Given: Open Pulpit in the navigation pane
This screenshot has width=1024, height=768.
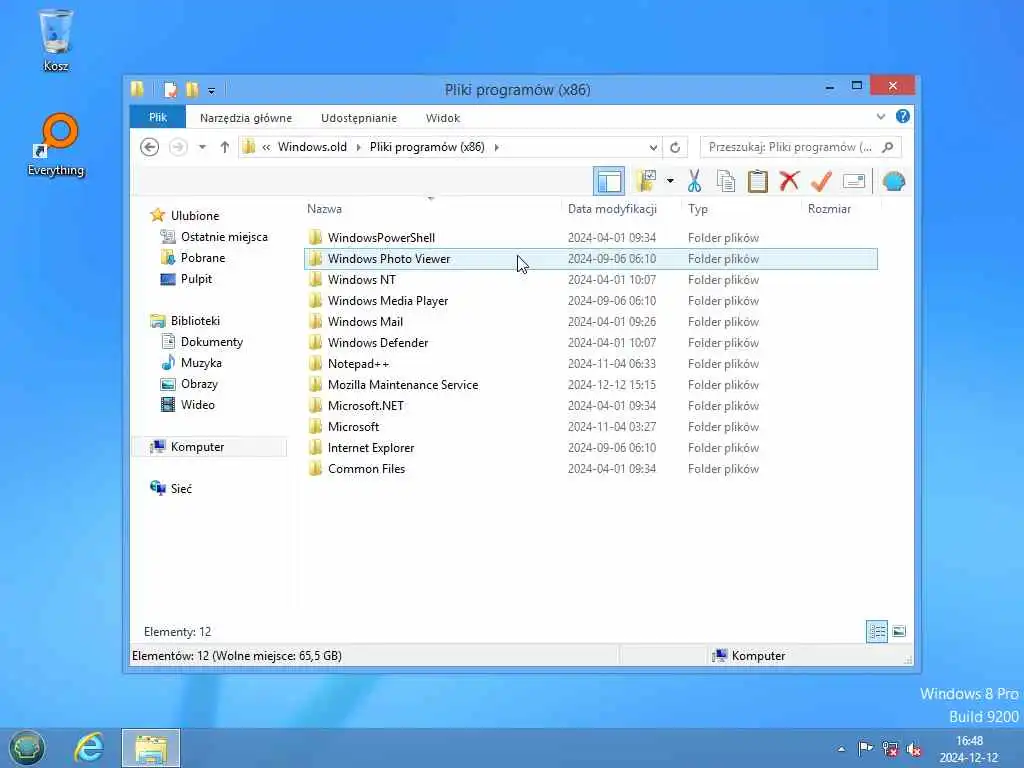Looking at the screenshot, I should 187,279.
